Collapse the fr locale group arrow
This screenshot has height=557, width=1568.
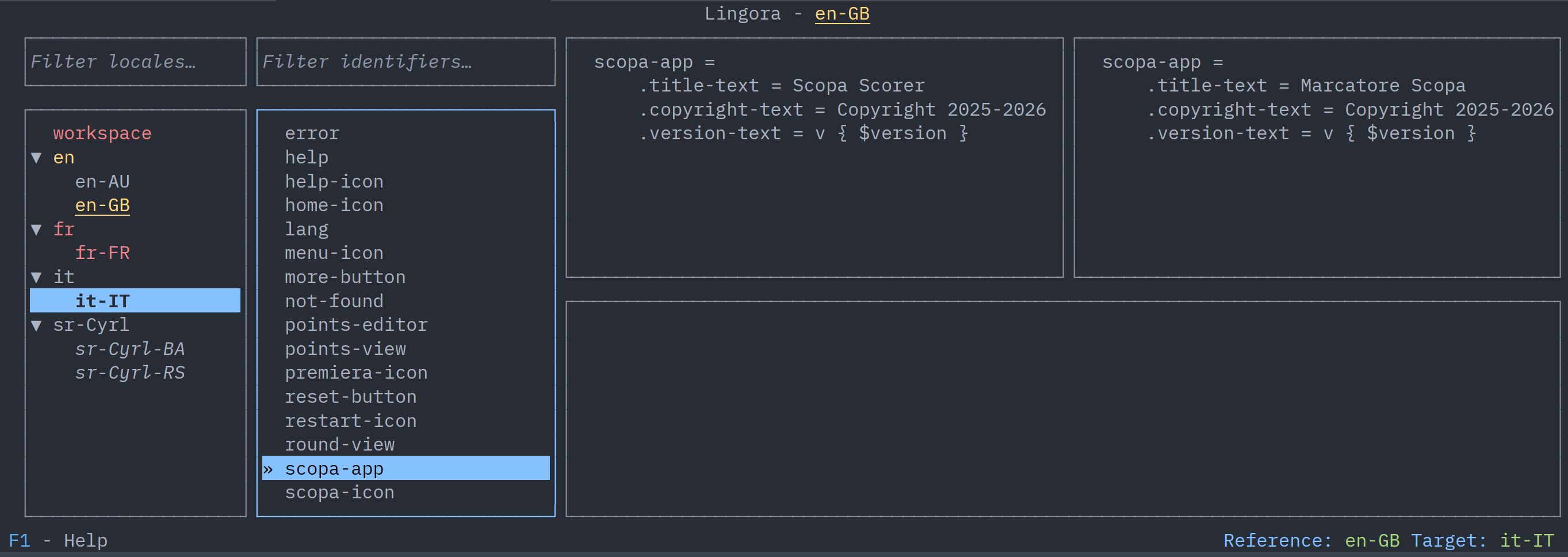coord(36,230)
